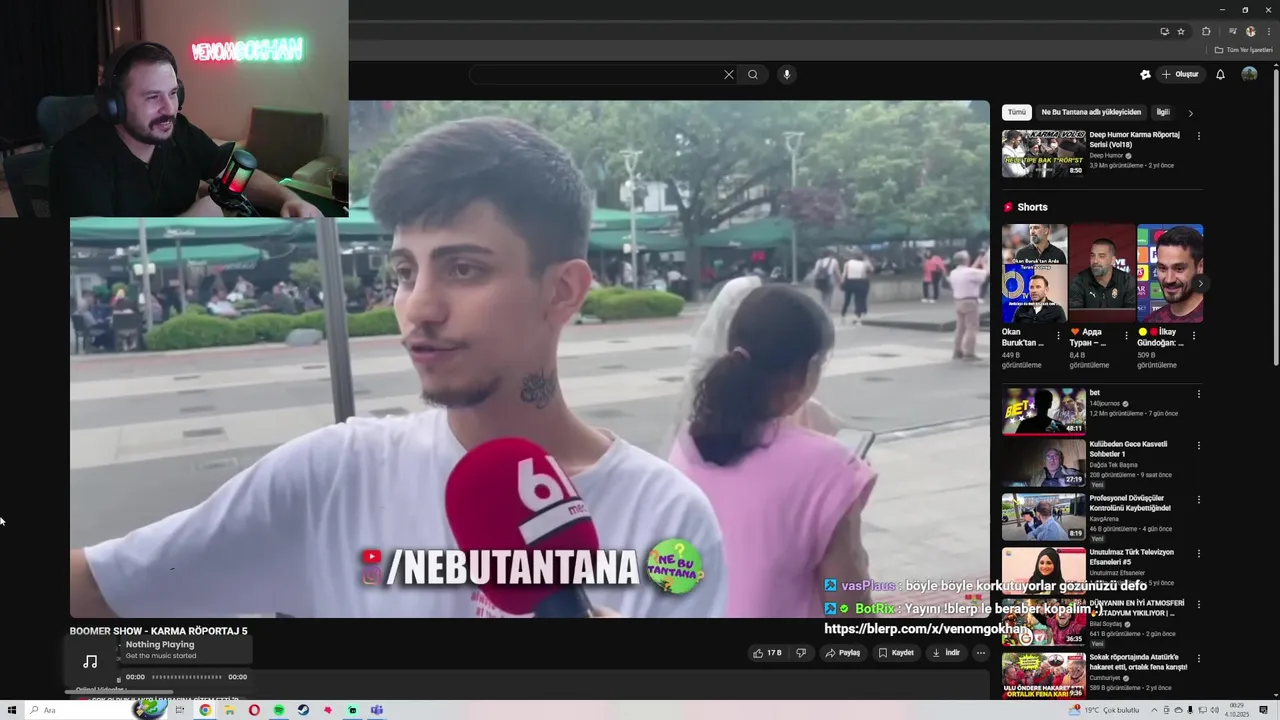
Task: Open the Okan Buruk'tan short
Action: coord(1035,273)
